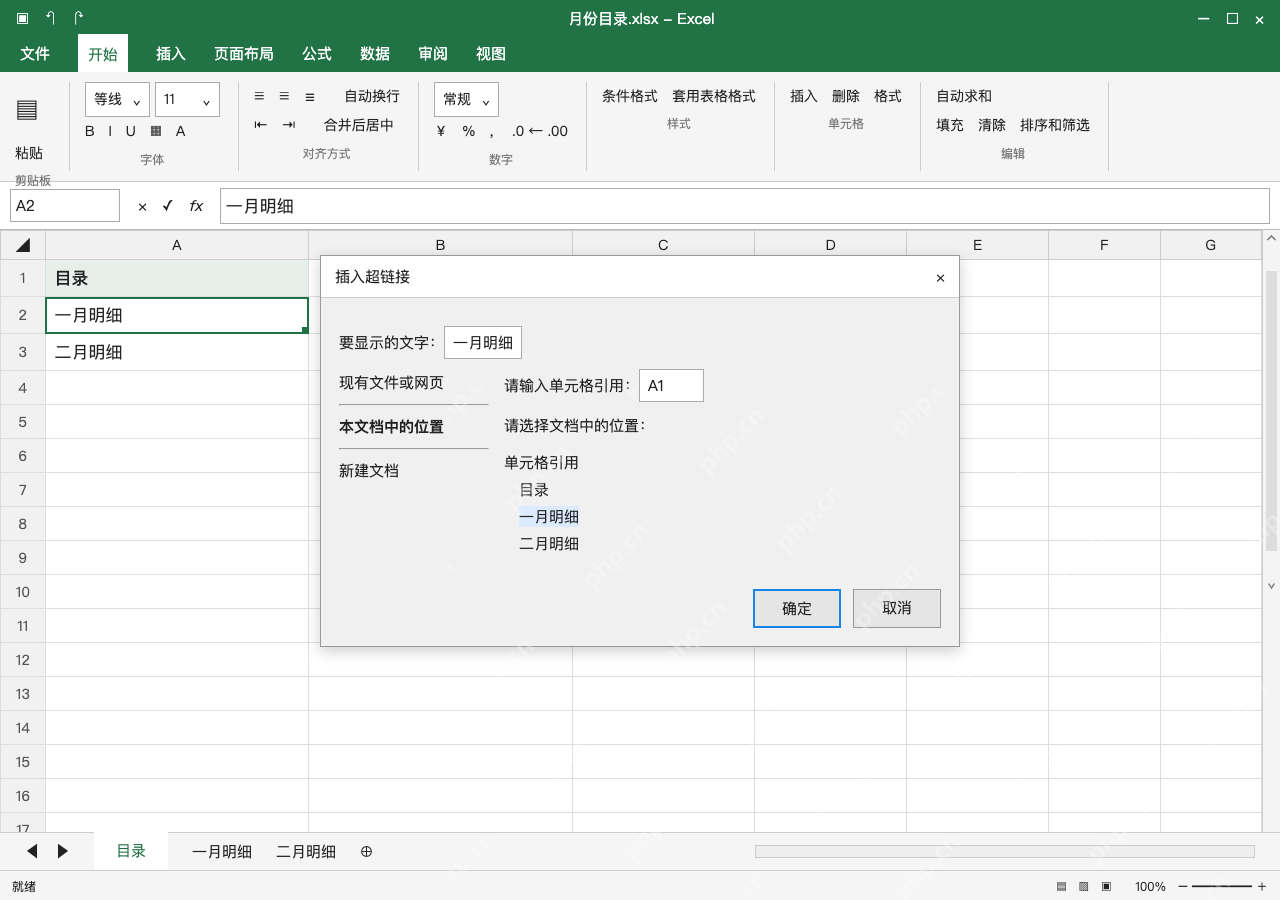Open the cell borders icon
Screen dimensions: 1280x900
coord(156,131)
